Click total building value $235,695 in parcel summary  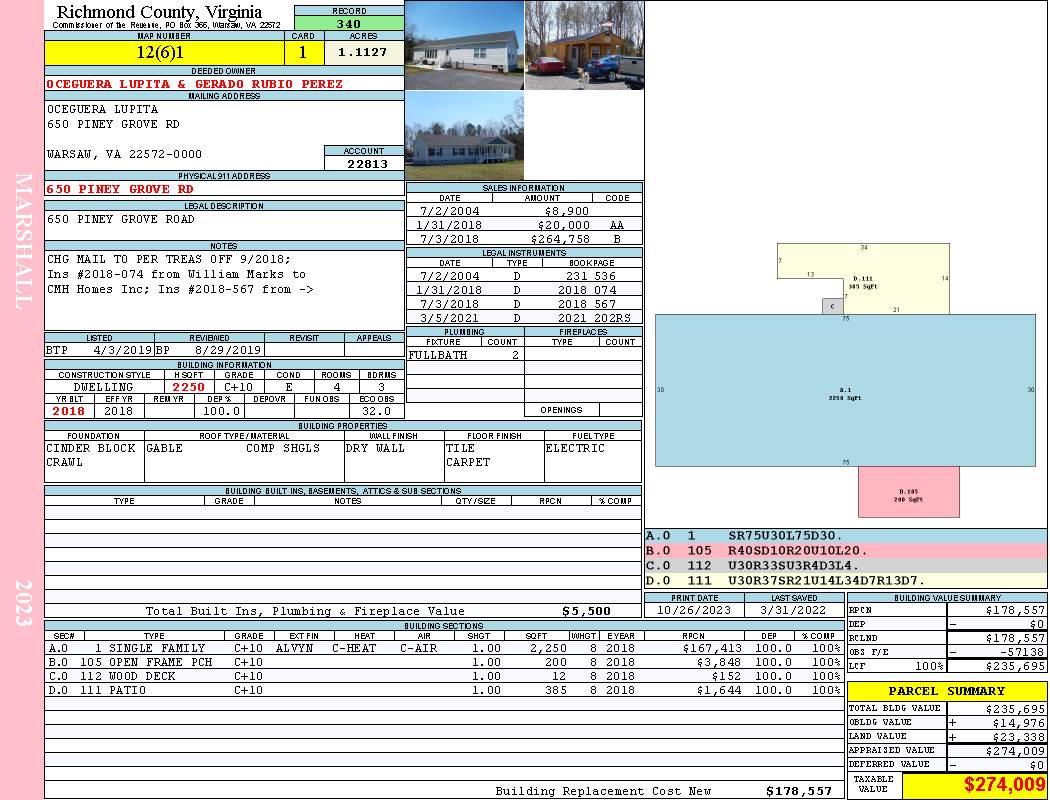[1015, 709]
